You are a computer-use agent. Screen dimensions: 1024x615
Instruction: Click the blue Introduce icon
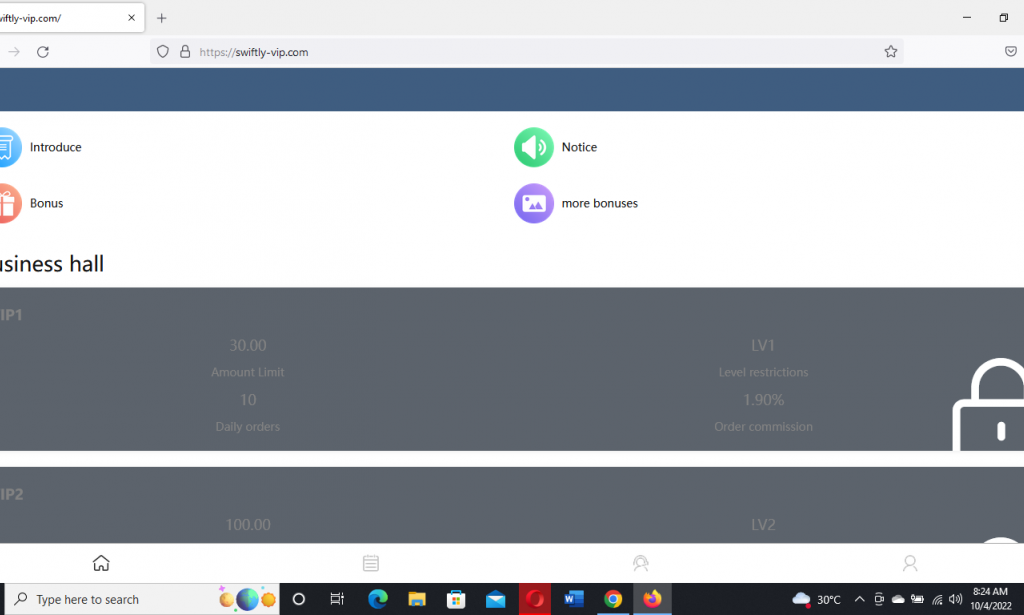pos(8,147)
